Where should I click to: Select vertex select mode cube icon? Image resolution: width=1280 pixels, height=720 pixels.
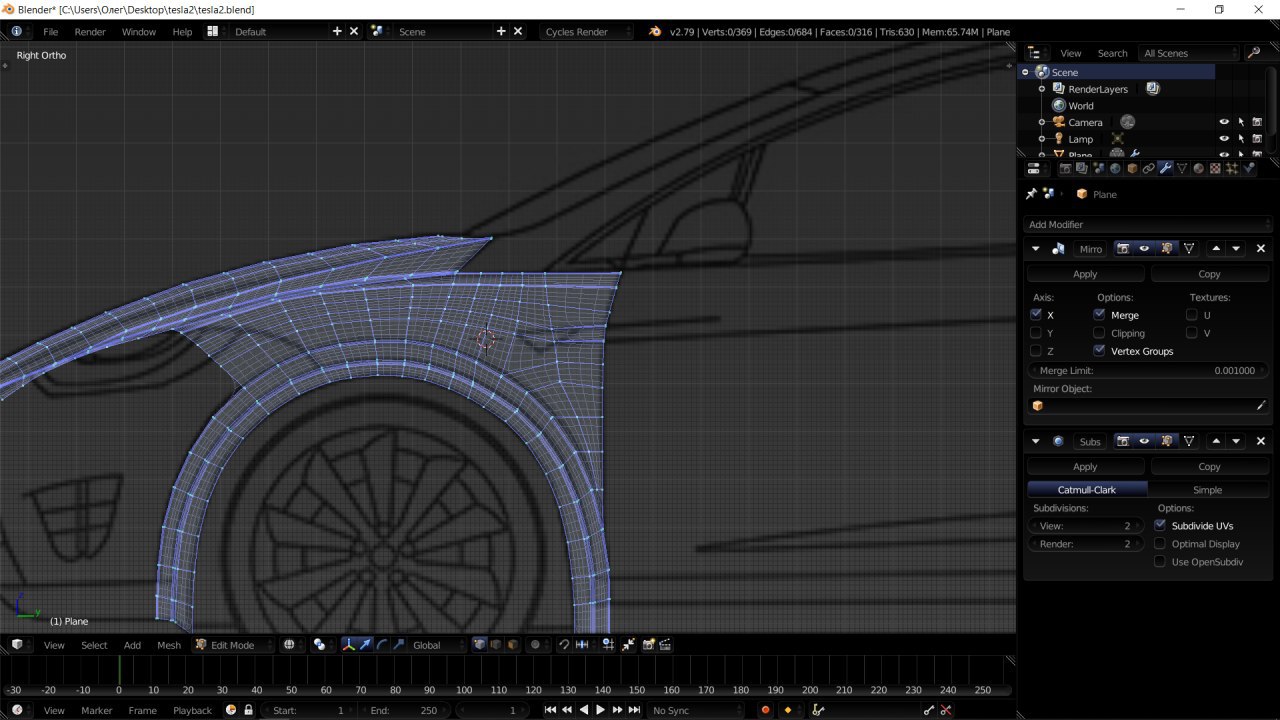479,645
